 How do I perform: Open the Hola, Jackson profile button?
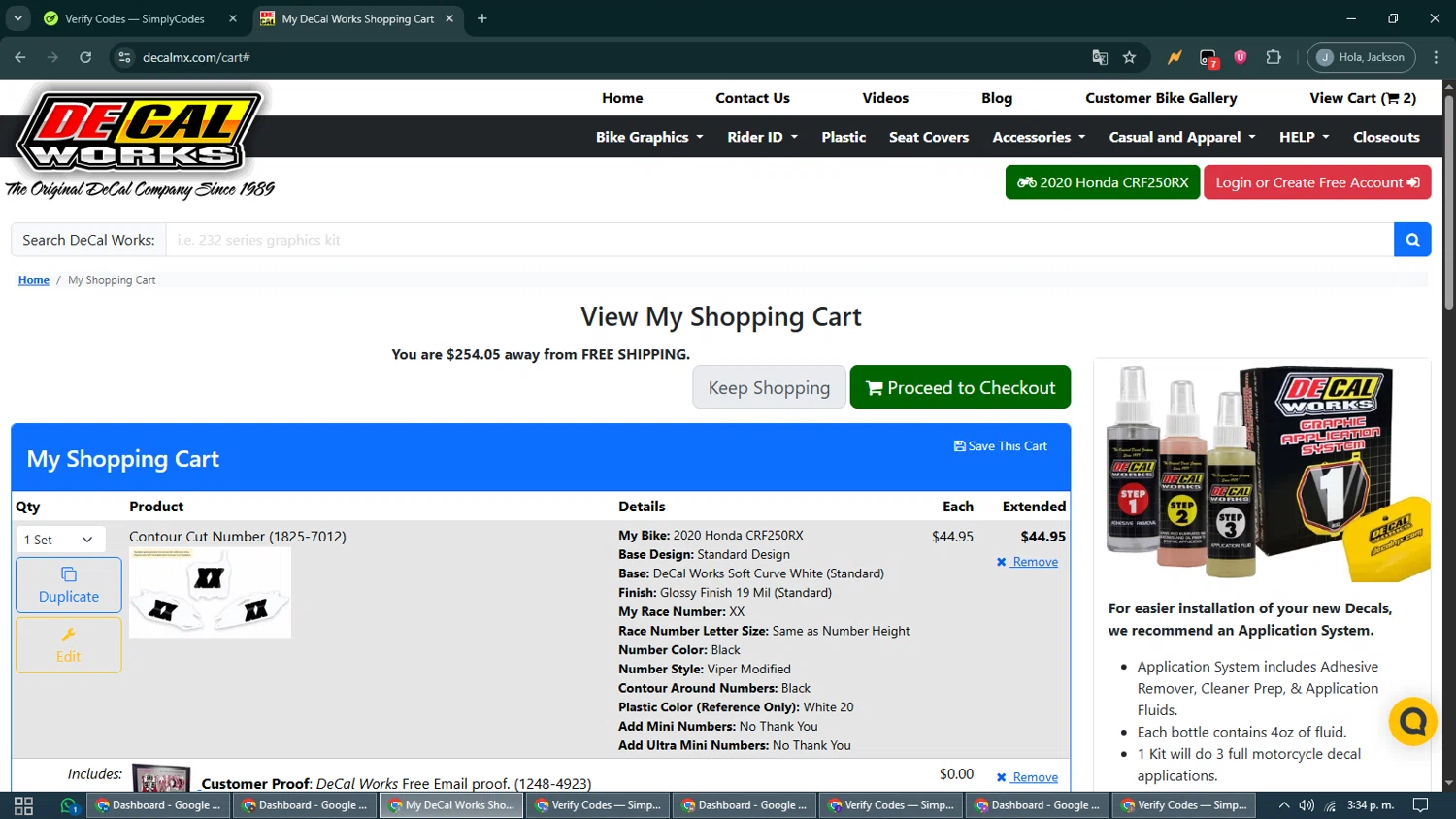tap(1361, 57)
